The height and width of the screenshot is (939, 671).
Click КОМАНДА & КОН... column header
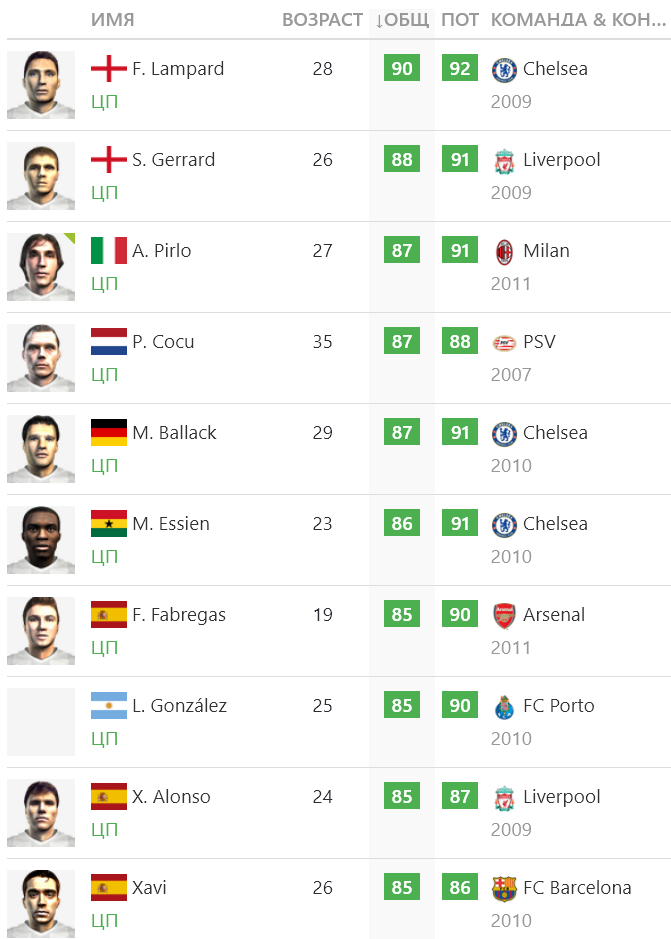(578, 20)
